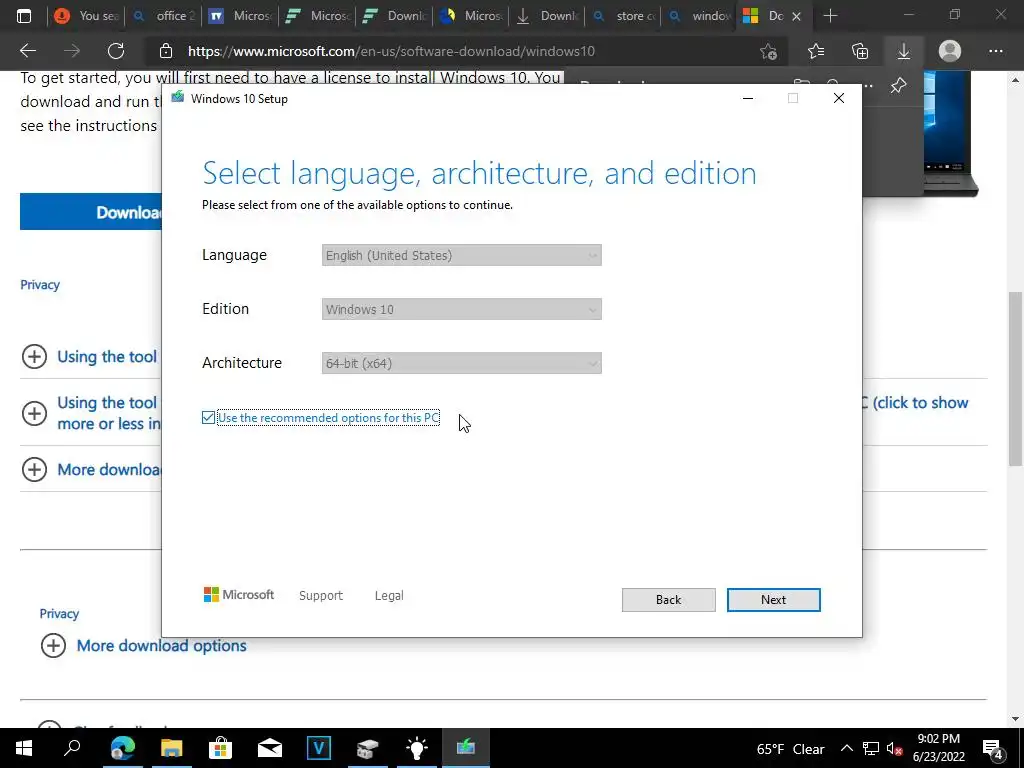Open the Language dropdown

pyautogui.click(x=461, y=255)
